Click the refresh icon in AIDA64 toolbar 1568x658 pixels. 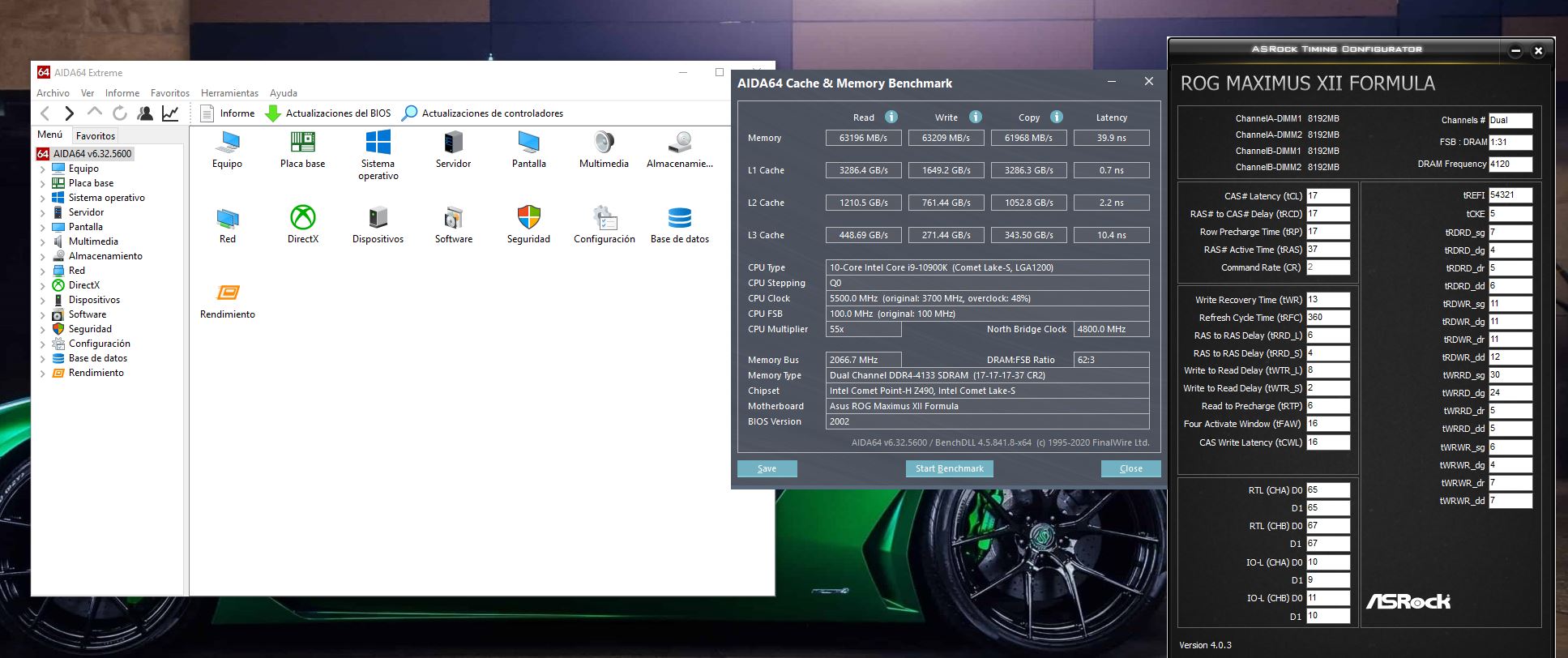pos(120,113)
